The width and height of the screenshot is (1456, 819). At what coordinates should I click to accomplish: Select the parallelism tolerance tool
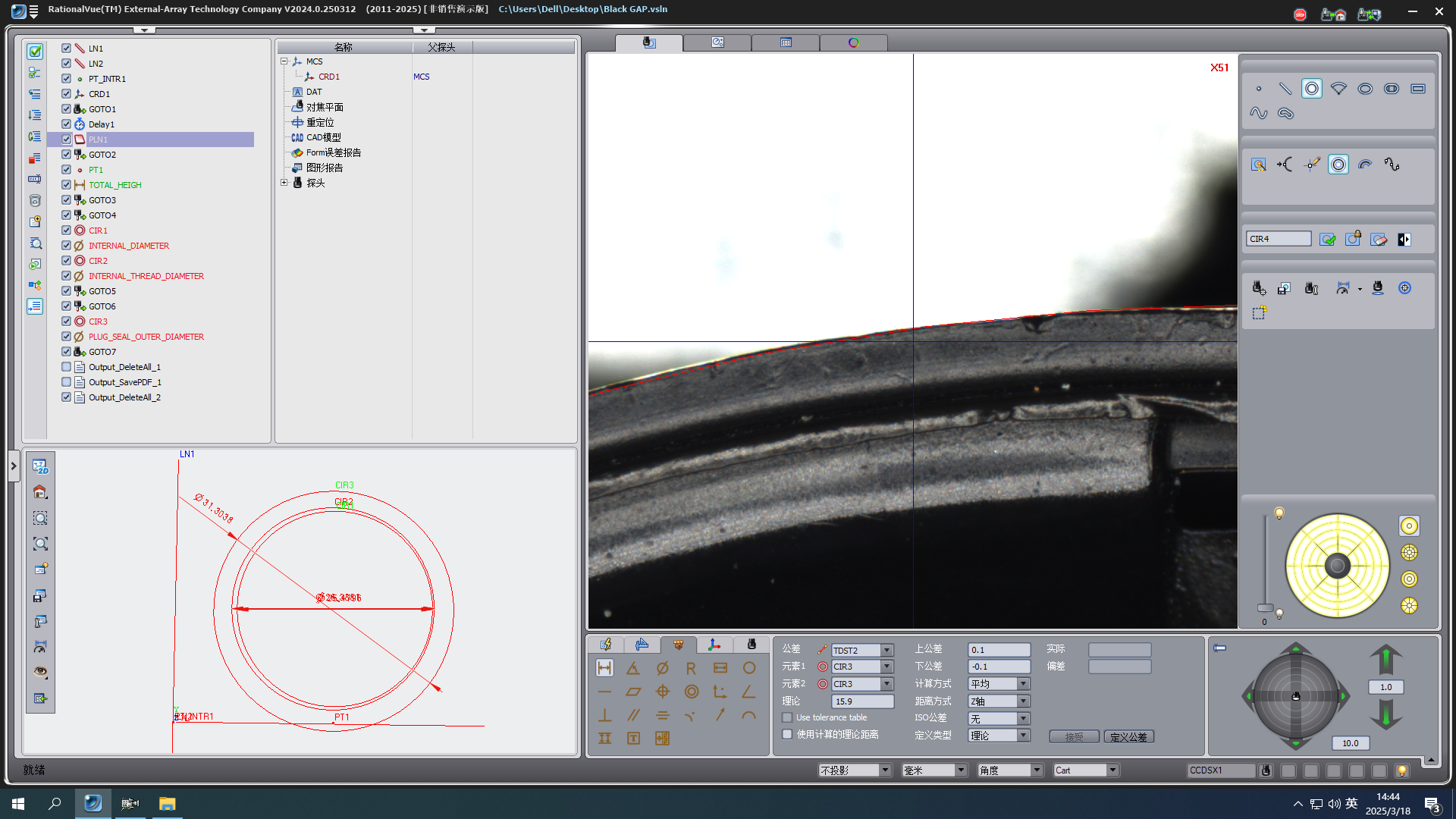click(633, 715)
